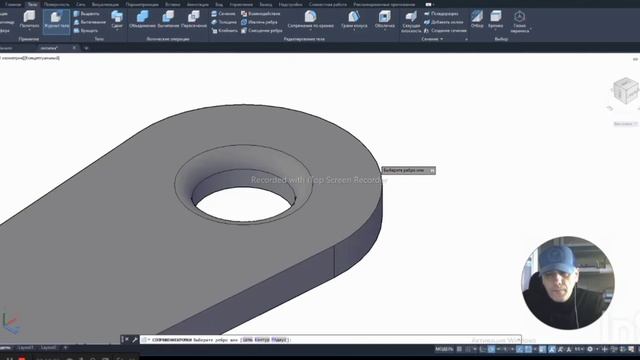640x360 pixels.
Task: Select the Клеймить (Imprint) tool
Action: (x=224, y=31)
